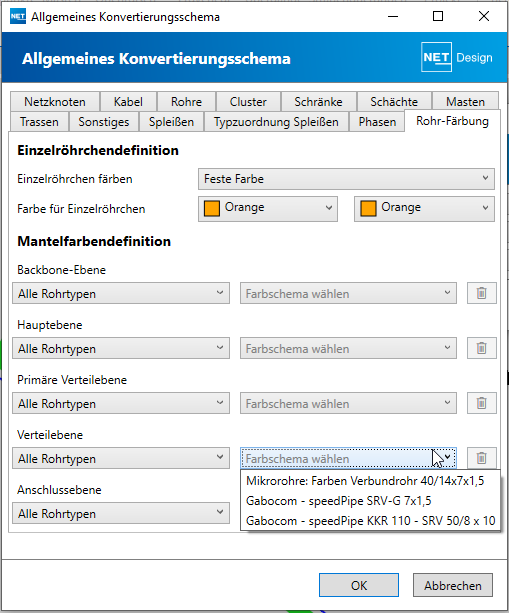This screenshot has width=509, height=613.
Task: Confirm with the OK button
Action: (x=359, y=585)
